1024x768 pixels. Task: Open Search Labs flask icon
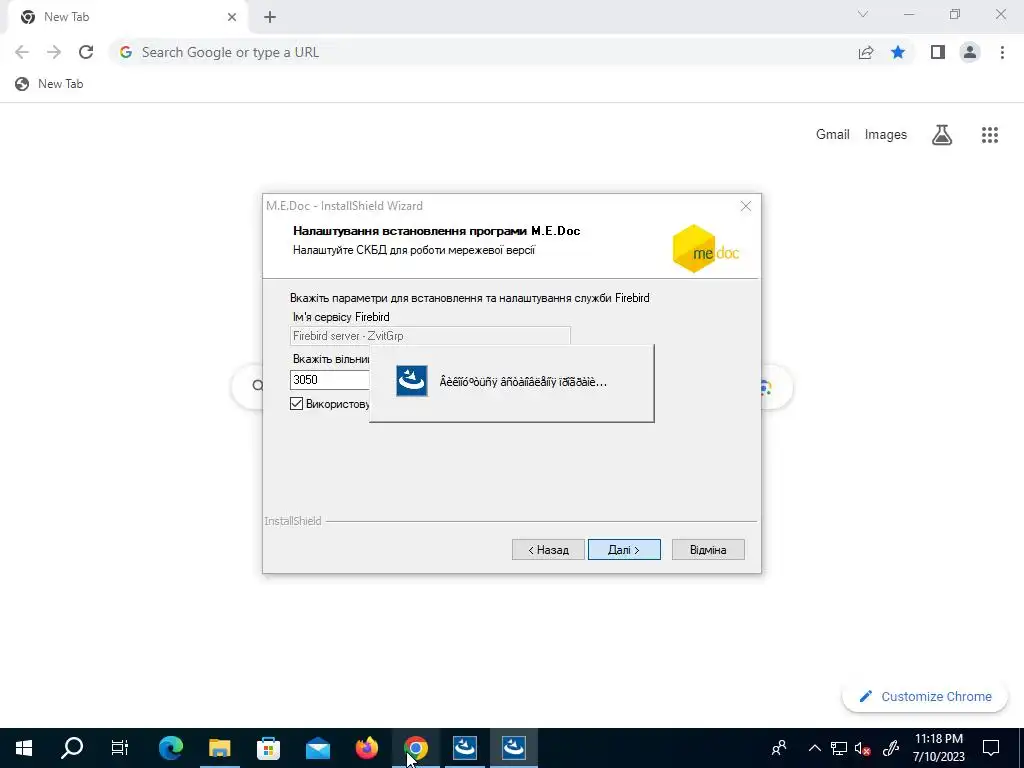click(942, 135)
